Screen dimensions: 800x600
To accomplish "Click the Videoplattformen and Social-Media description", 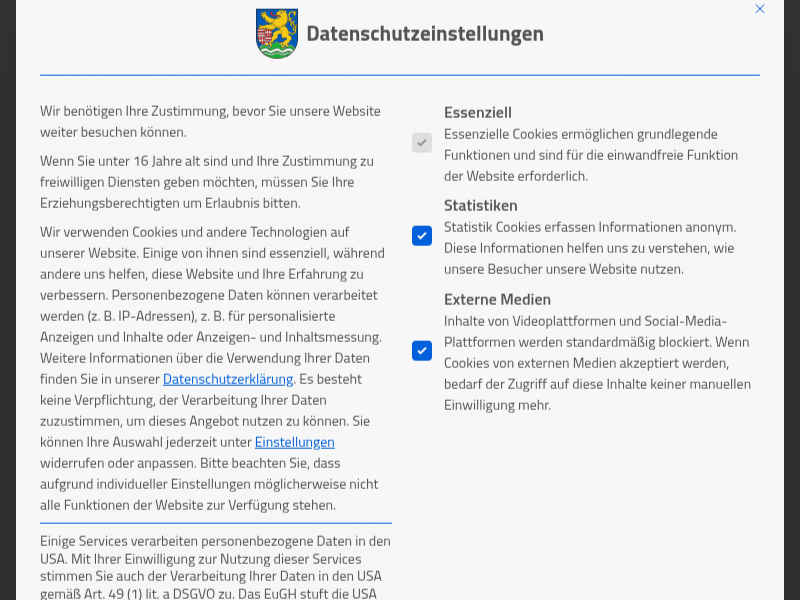I will (596, 363).
